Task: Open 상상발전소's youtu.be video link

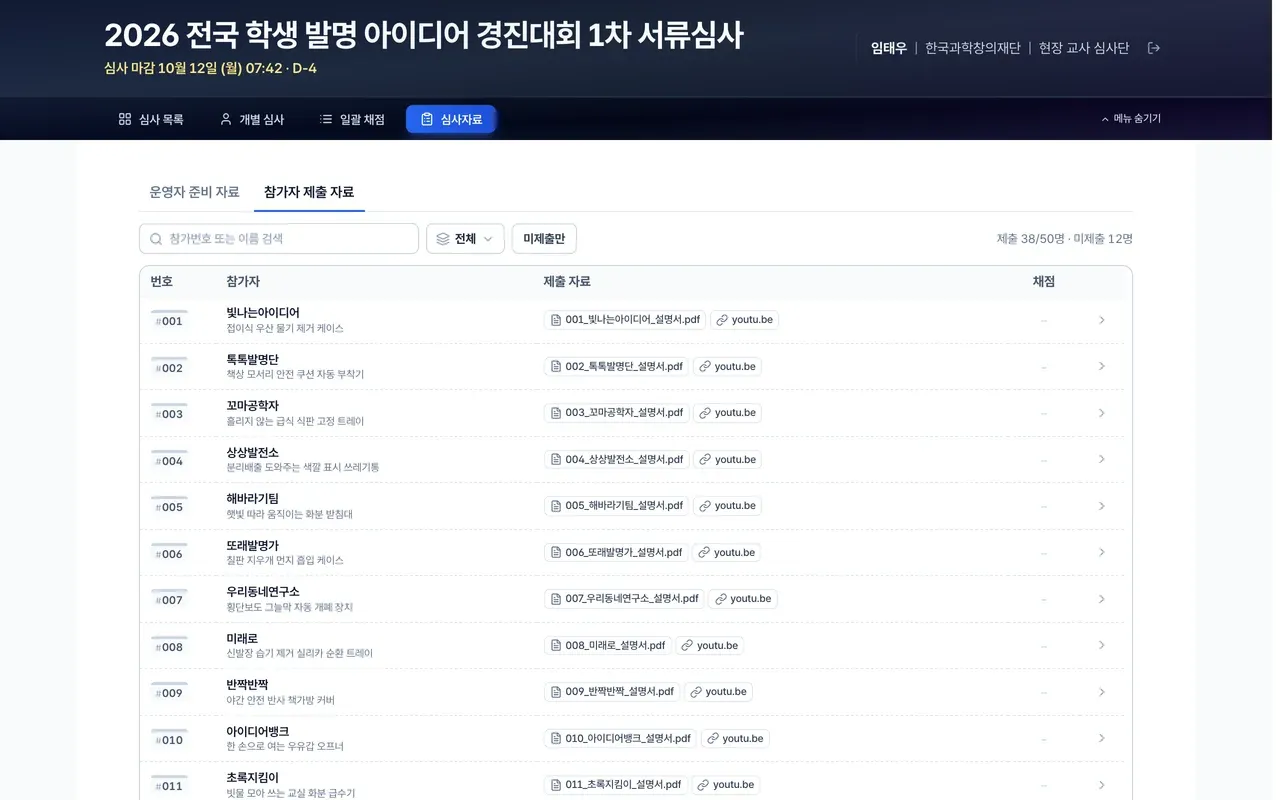Action: click(727, 459)
